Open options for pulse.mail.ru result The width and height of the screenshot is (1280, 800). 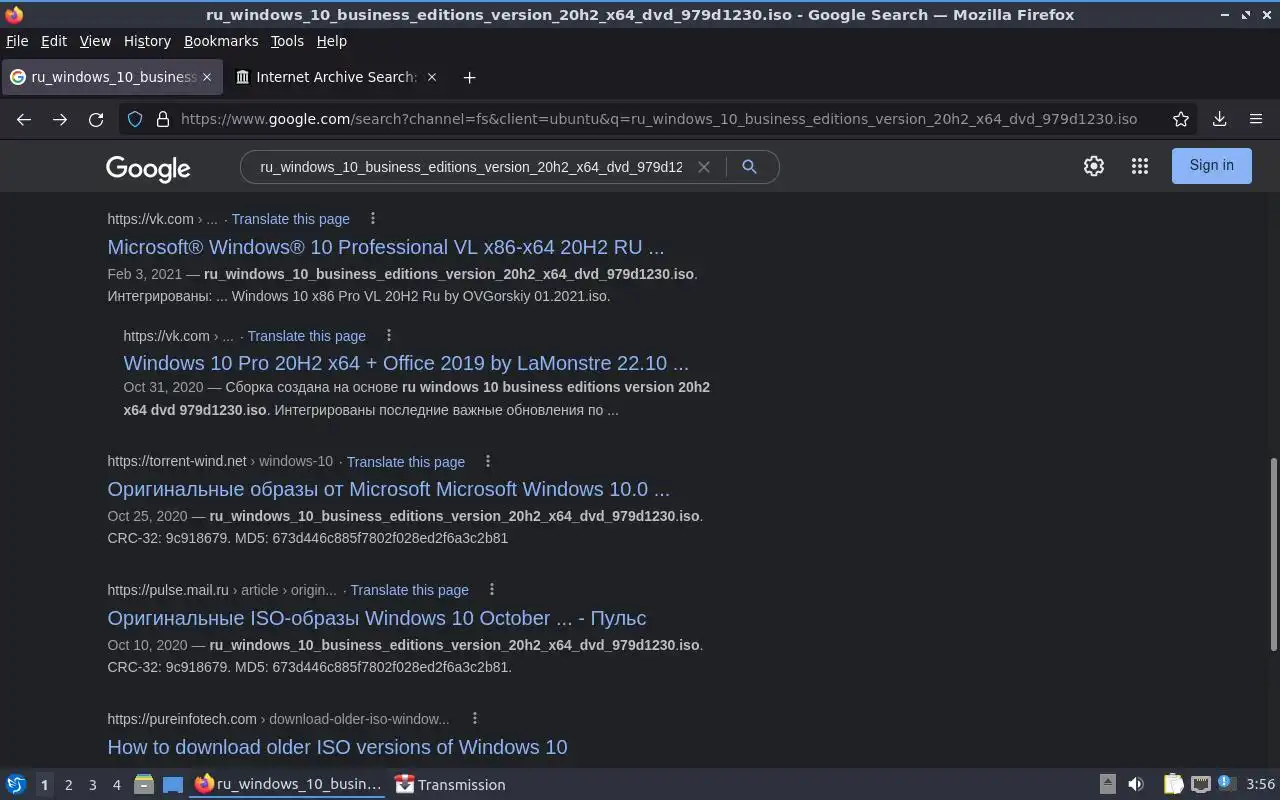[492, 589]
